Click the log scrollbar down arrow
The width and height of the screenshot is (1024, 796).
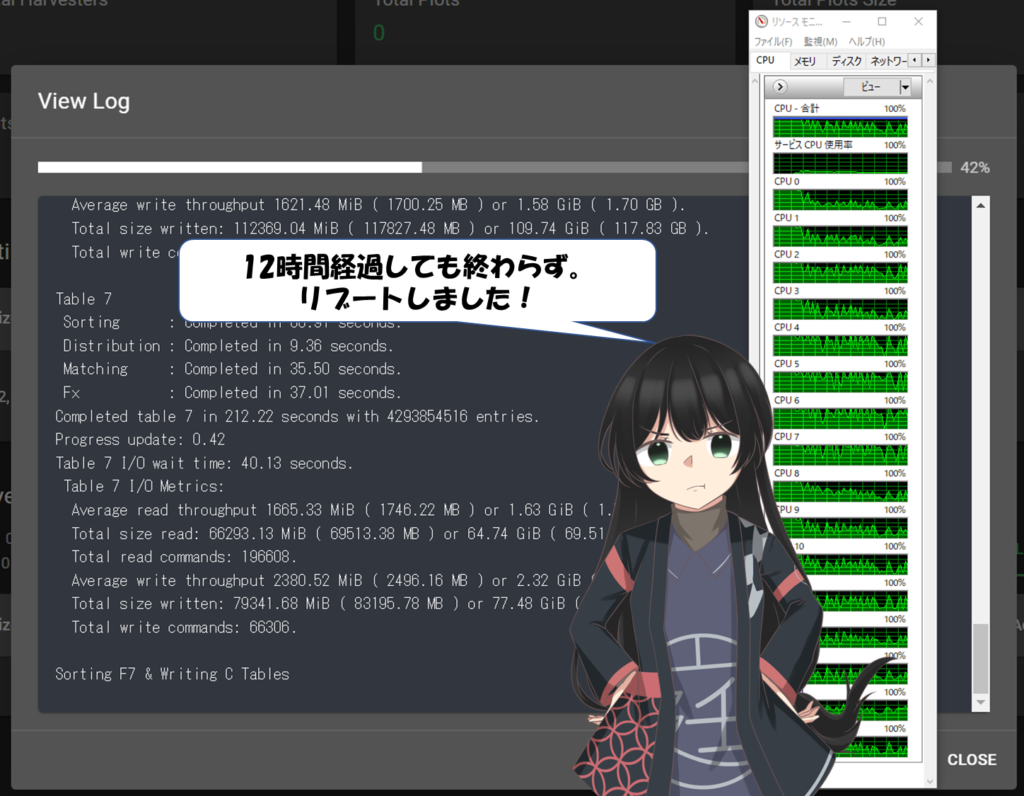point(980,703)
